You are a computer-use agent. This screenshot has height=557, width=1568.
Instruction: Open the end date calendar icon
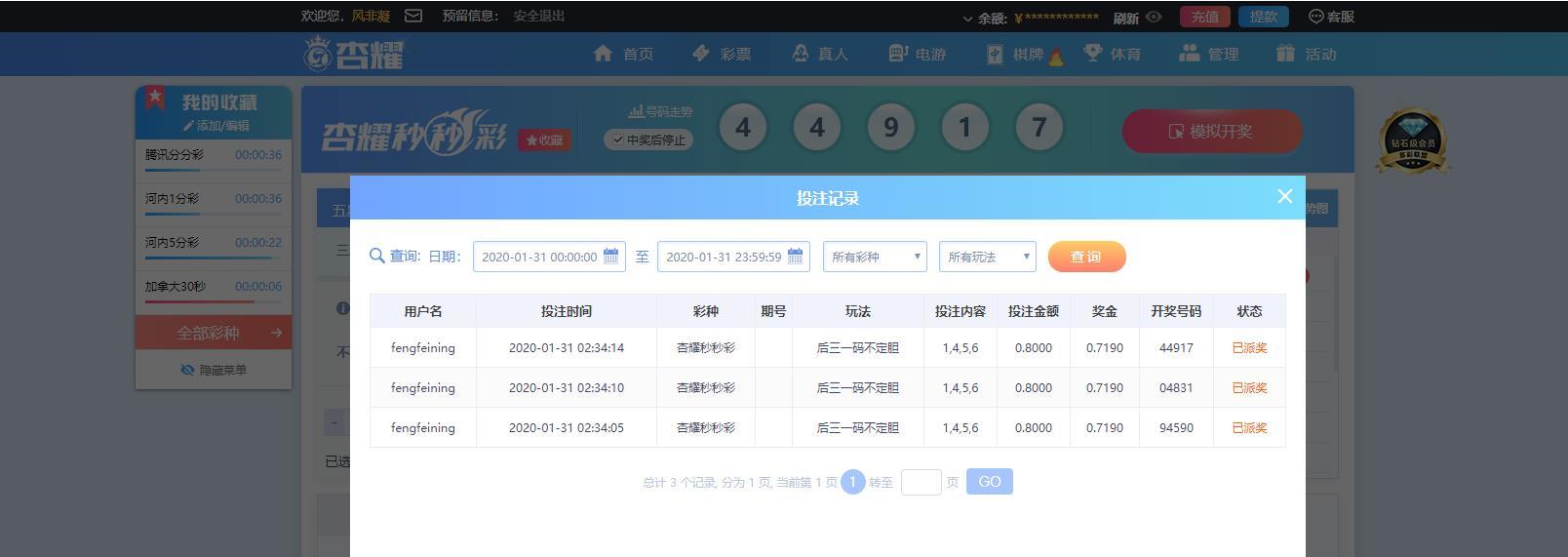(796, 257)
